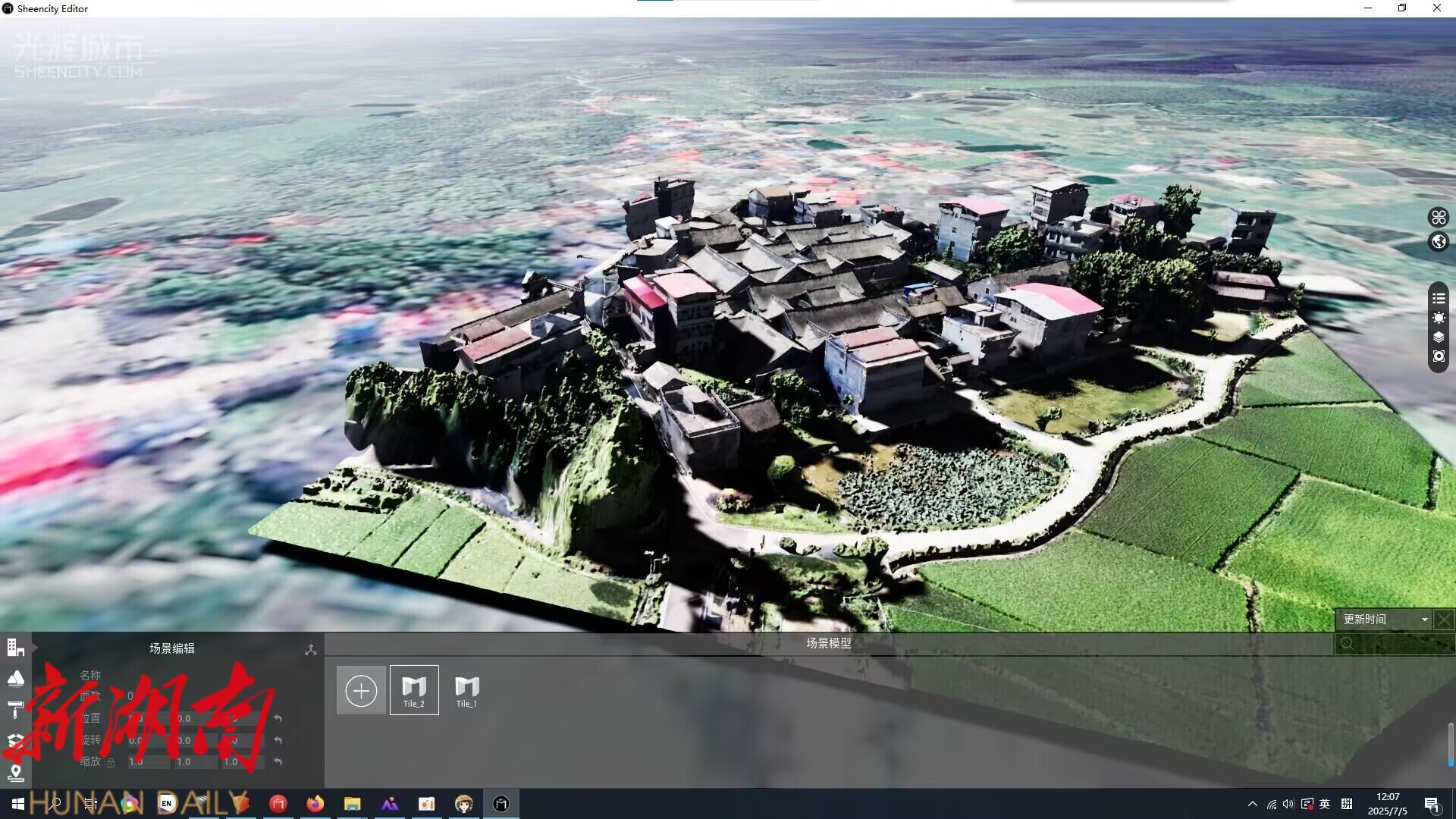Select the paint roller material tool

coord(15,709)
